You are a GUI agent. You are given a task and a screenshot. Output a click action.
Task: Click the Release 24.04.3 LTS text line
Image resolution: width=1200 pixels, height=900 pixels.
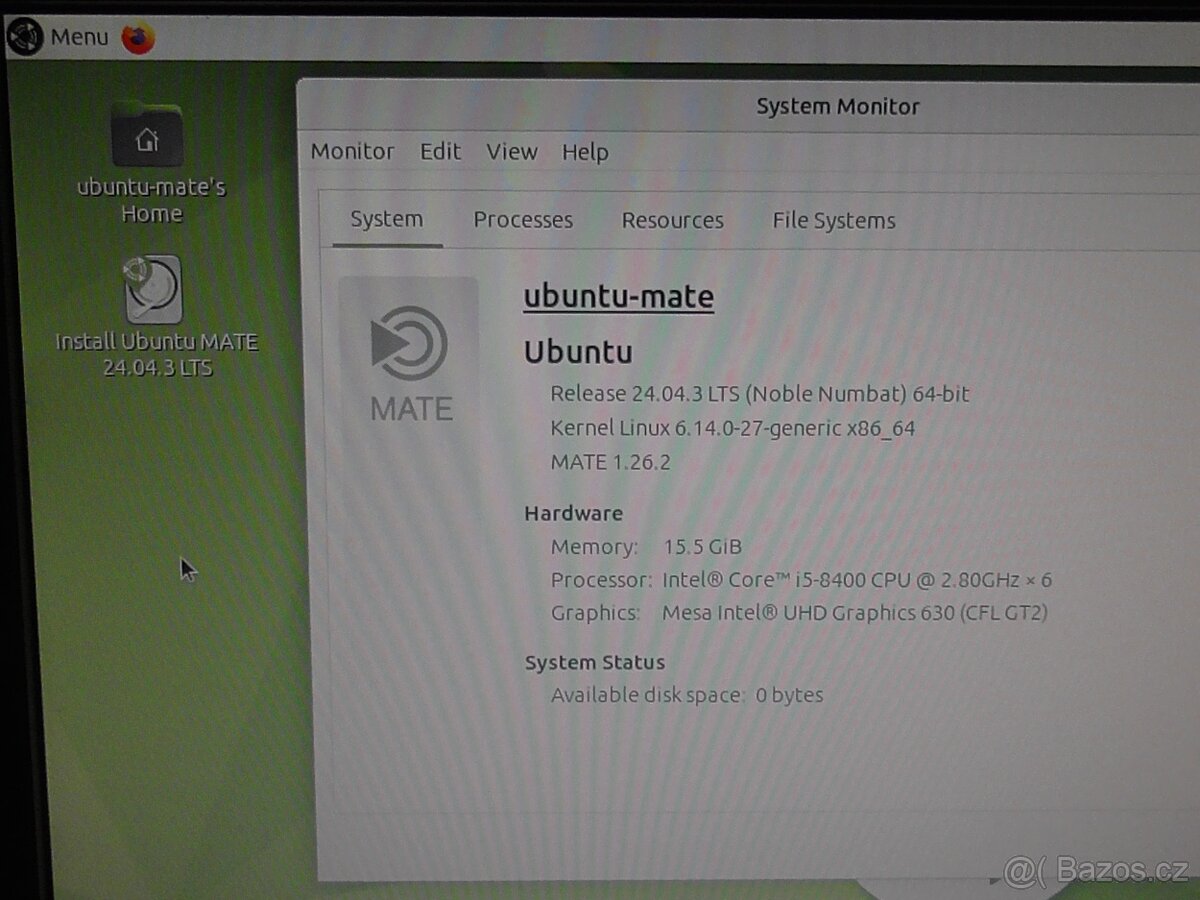coord(760,394)
